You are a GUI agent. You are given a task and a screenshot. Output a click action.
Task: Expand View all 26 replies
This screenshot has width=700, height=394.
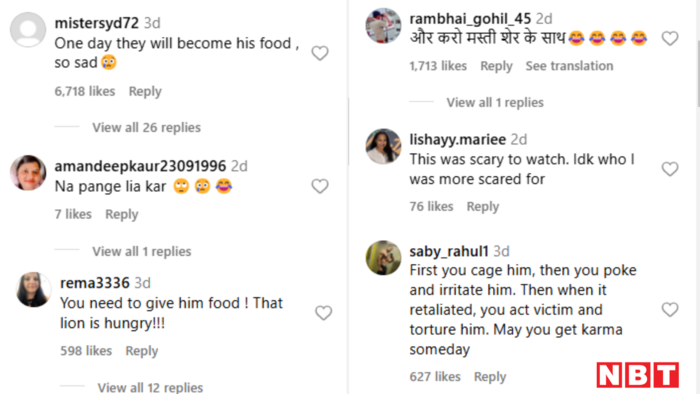146,128
